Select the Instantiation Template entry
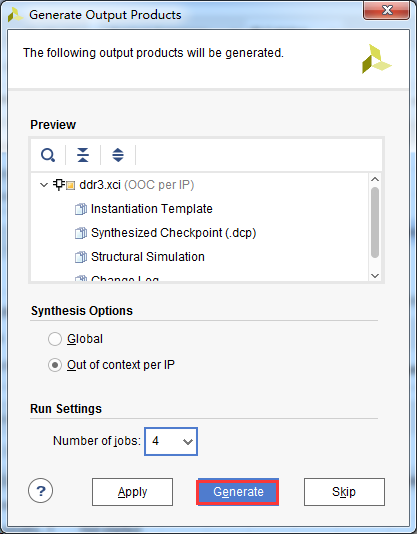The image size is (417, 534). pos(152,209)
